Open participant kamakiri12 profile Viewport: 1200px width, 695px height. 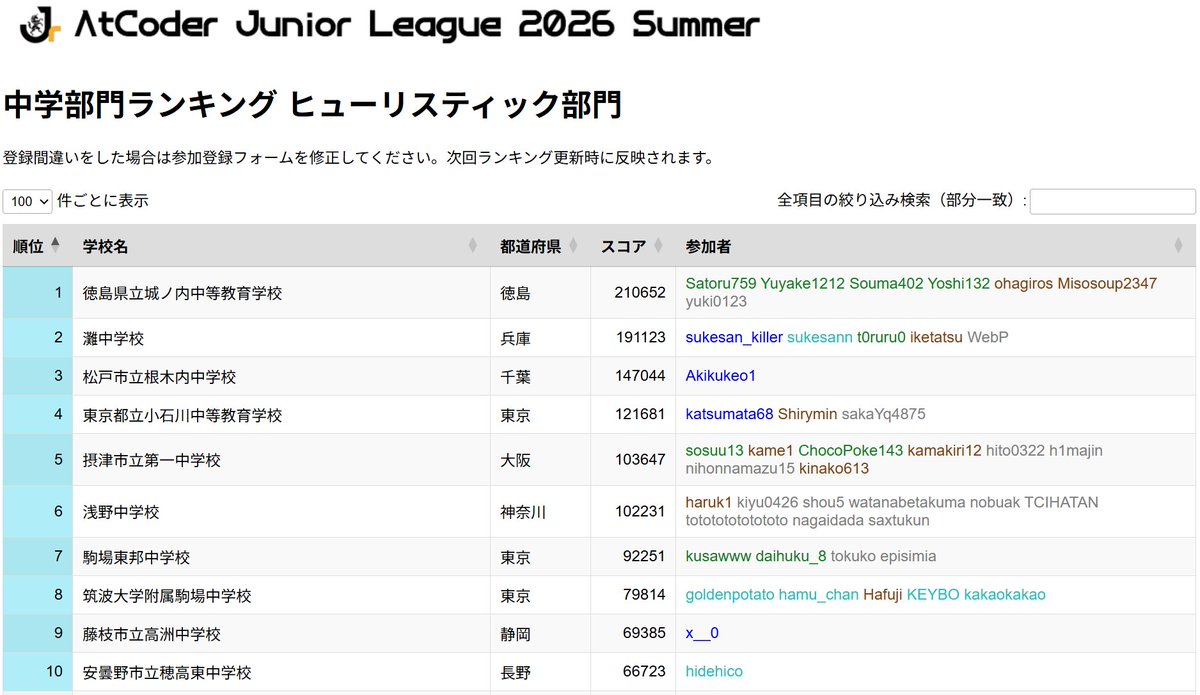(945, 451)
